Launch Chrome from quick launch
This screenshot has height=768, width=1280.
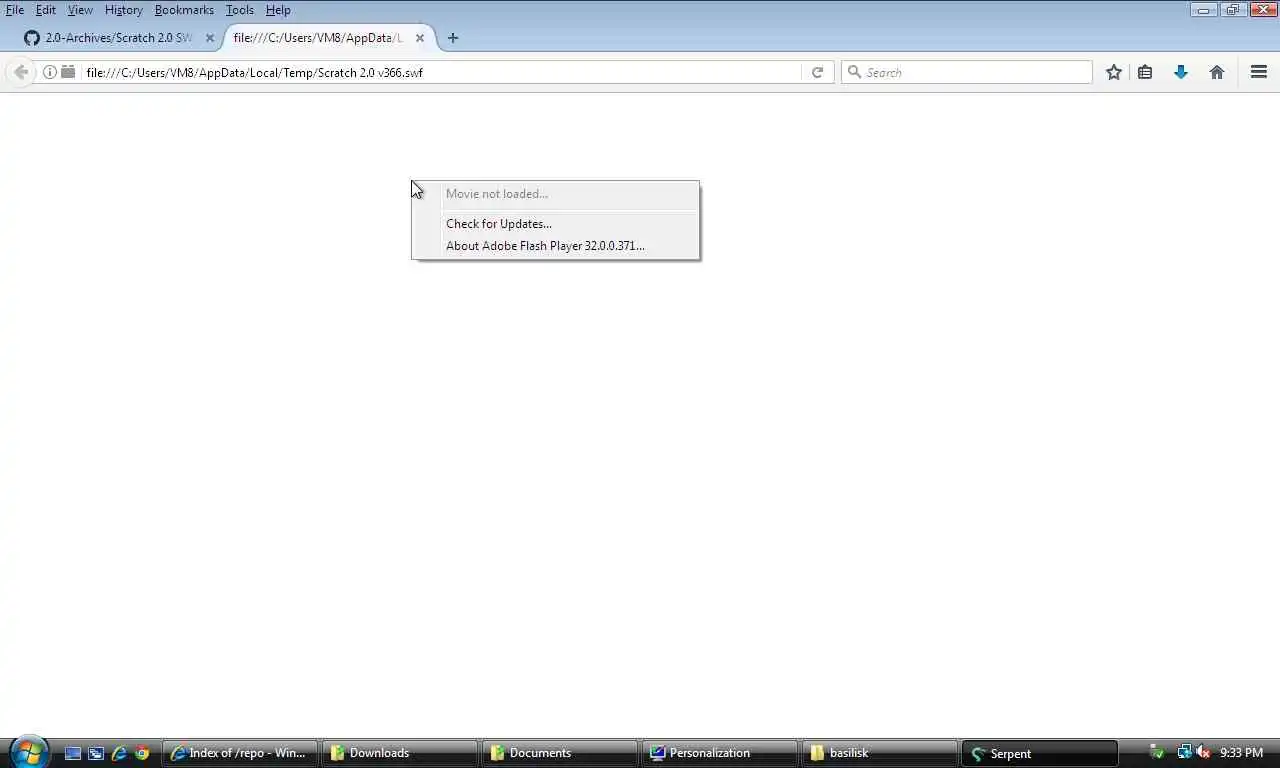[x=142, y=753]
